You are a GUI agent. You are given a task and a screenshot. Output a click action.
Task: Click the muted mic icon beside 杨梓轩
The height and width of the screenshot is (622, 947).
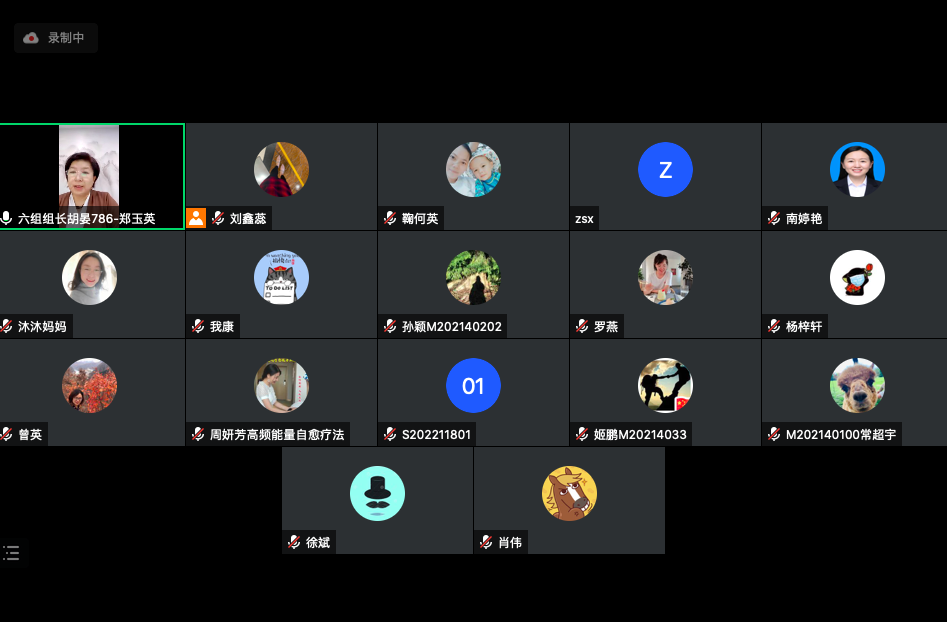(774, 326)
